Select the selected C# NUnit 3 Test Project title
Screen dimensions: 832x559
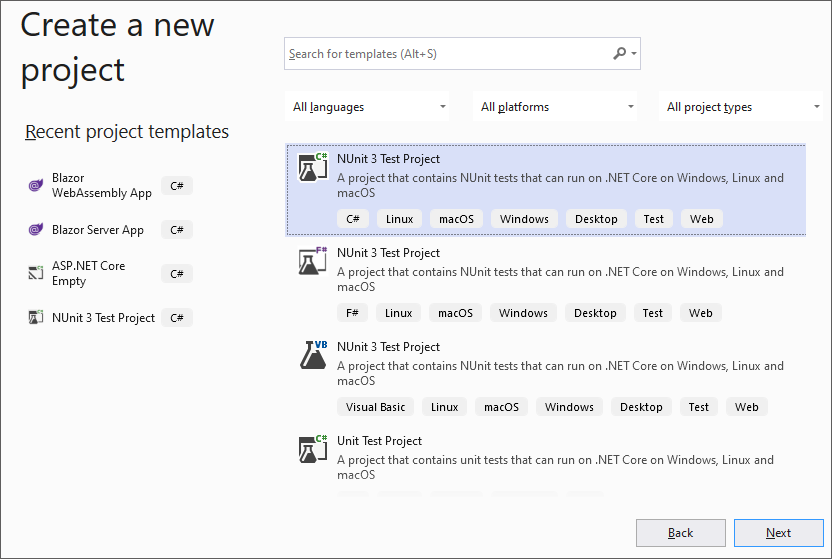(x=388, y=159)
